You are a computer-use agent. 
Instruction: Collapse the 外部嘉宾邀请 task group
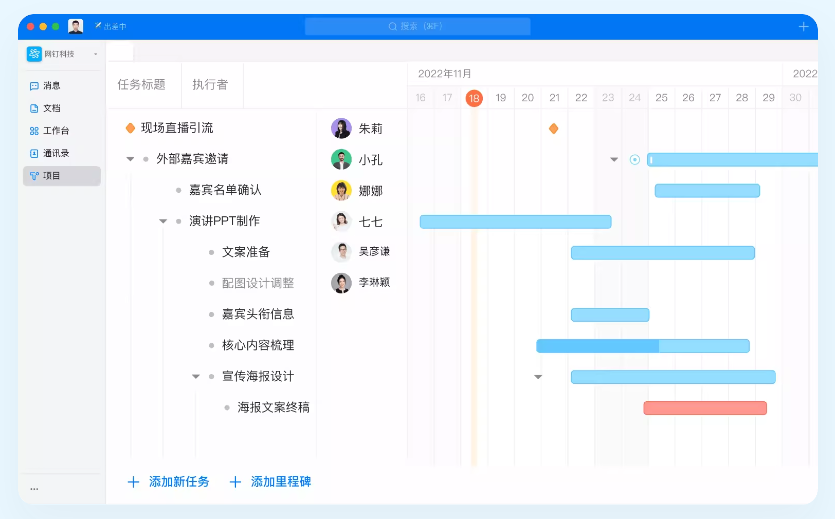click(130, 159)
